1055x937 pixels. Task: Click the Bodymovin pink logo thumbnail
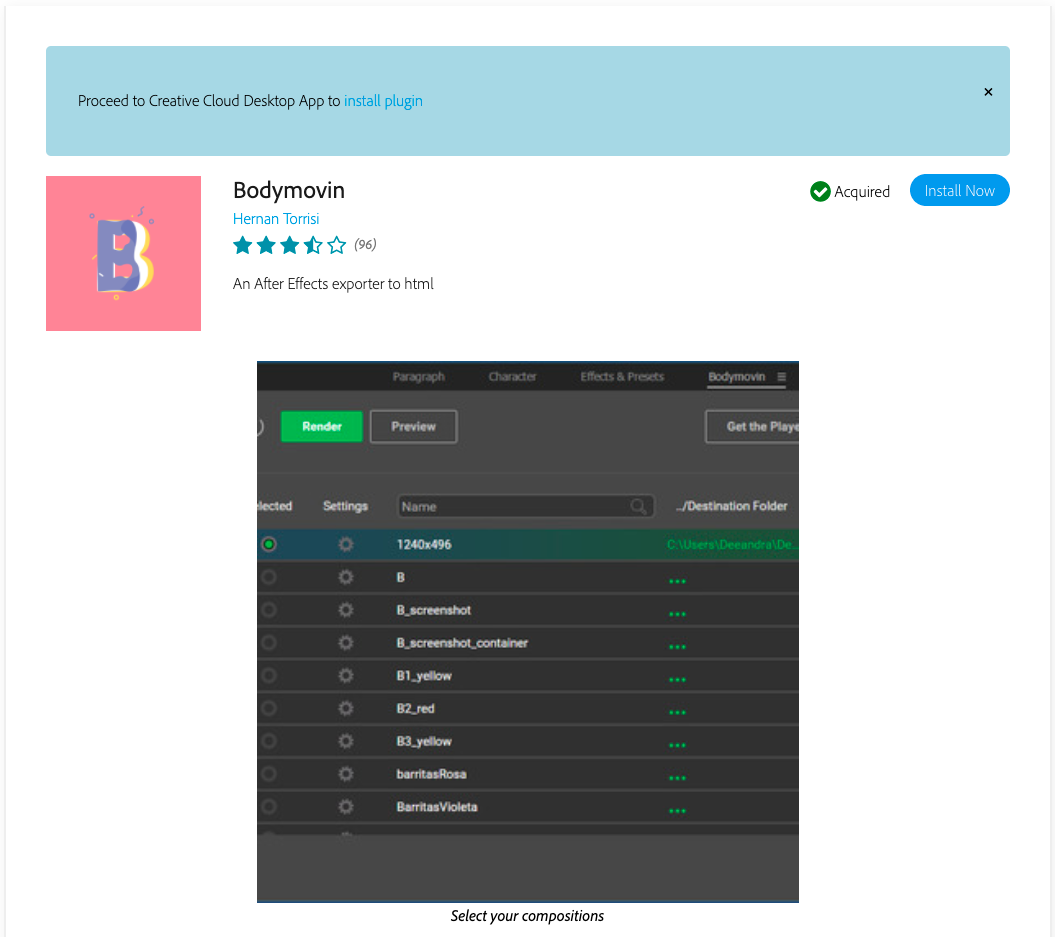point(123,254)
